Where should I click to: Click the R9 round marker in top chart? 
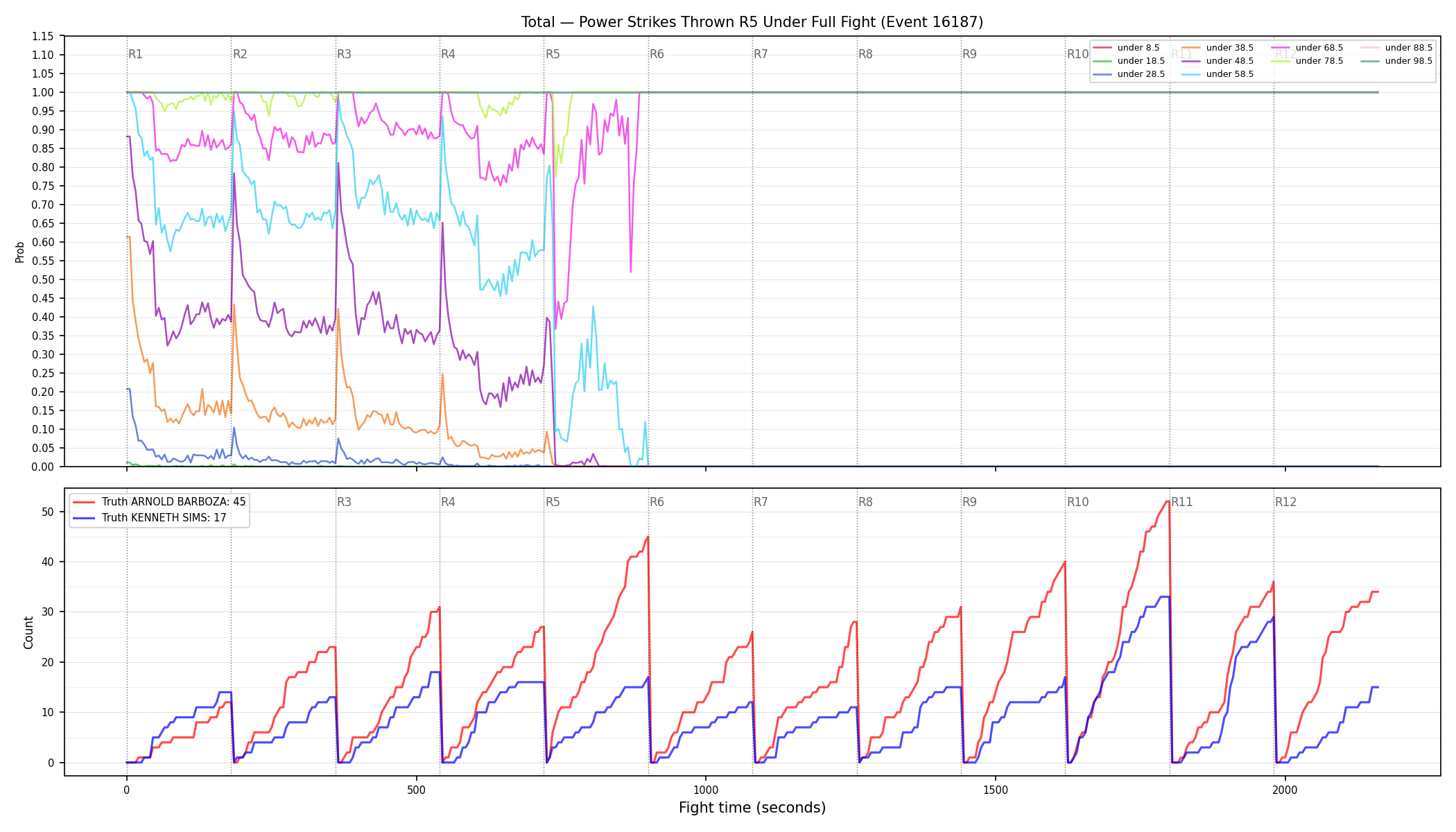pyautogui.click(x=969, y=54)
